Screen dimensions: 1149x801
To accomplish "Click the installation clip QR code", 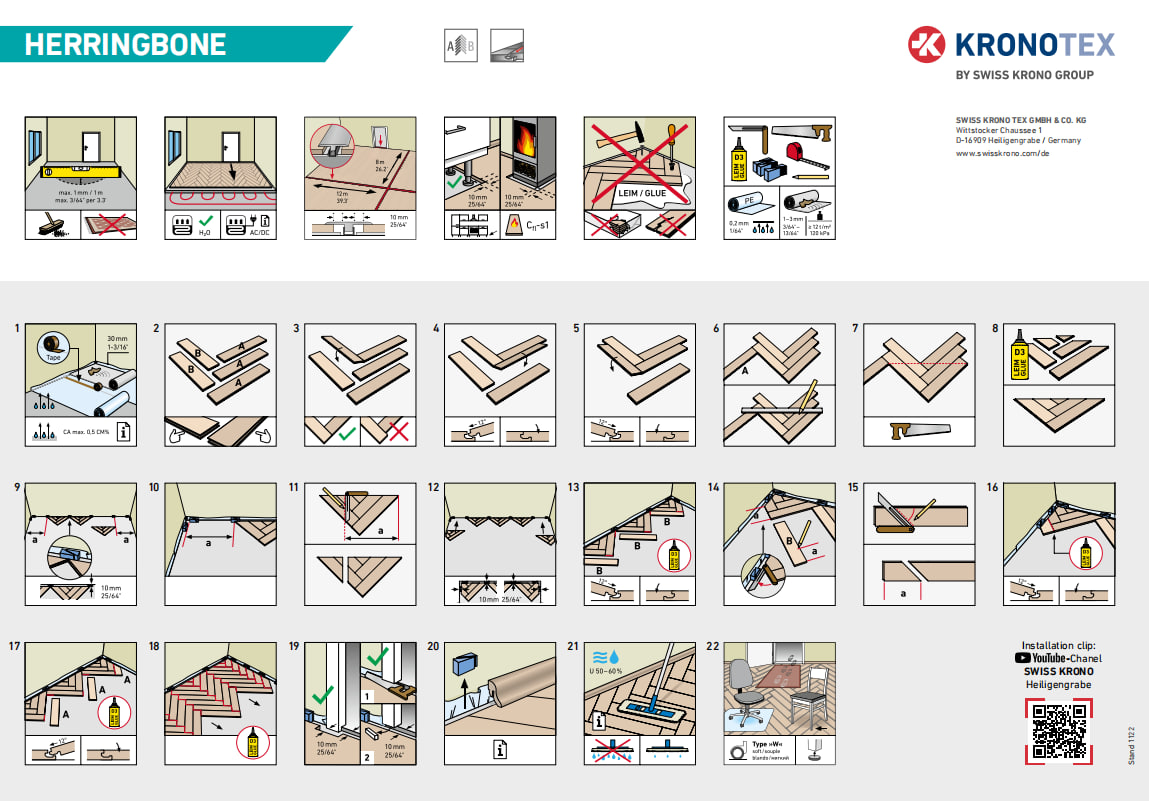I will pyautogui.click(x=1059, y=731).
